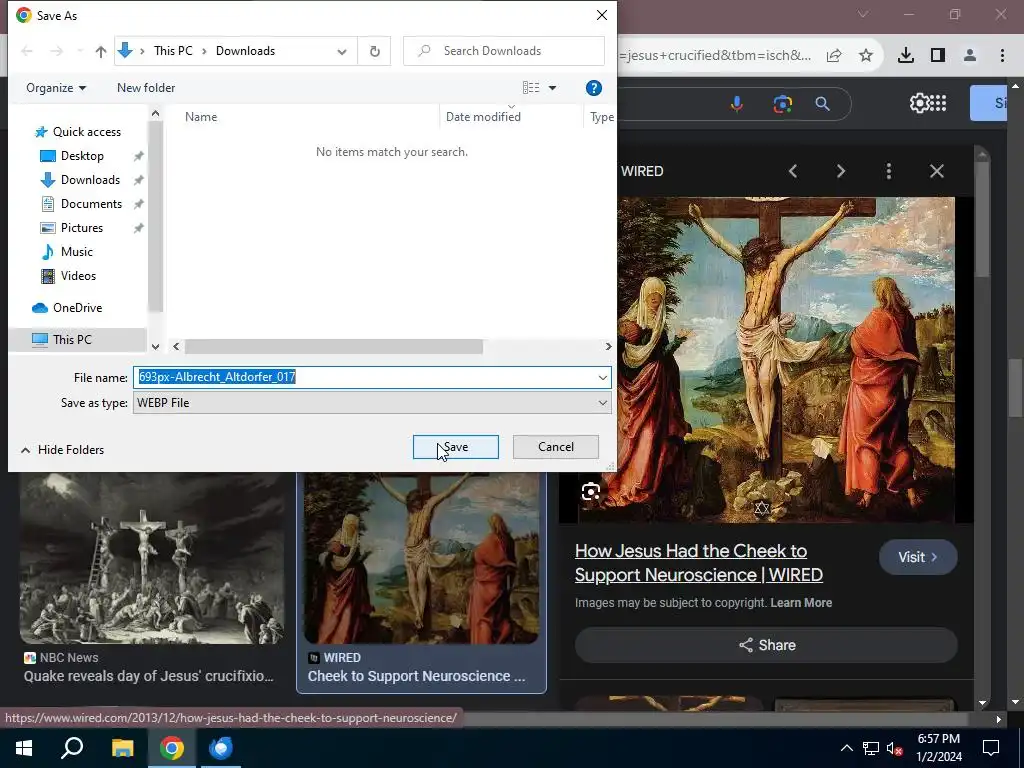Image resolution: width=1024 pixels, height=768 pixels.
Task: Open the recent locations dropdown arrow
Action: click(80, 51)
